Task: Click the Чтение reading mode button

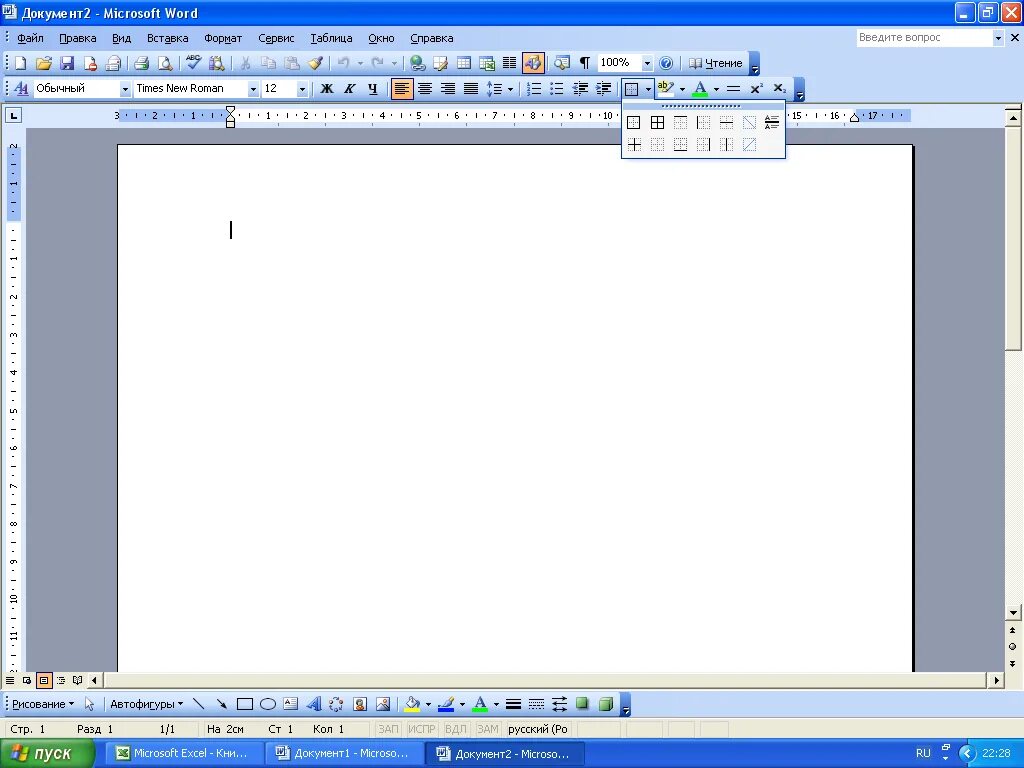Action: [716, 63]
